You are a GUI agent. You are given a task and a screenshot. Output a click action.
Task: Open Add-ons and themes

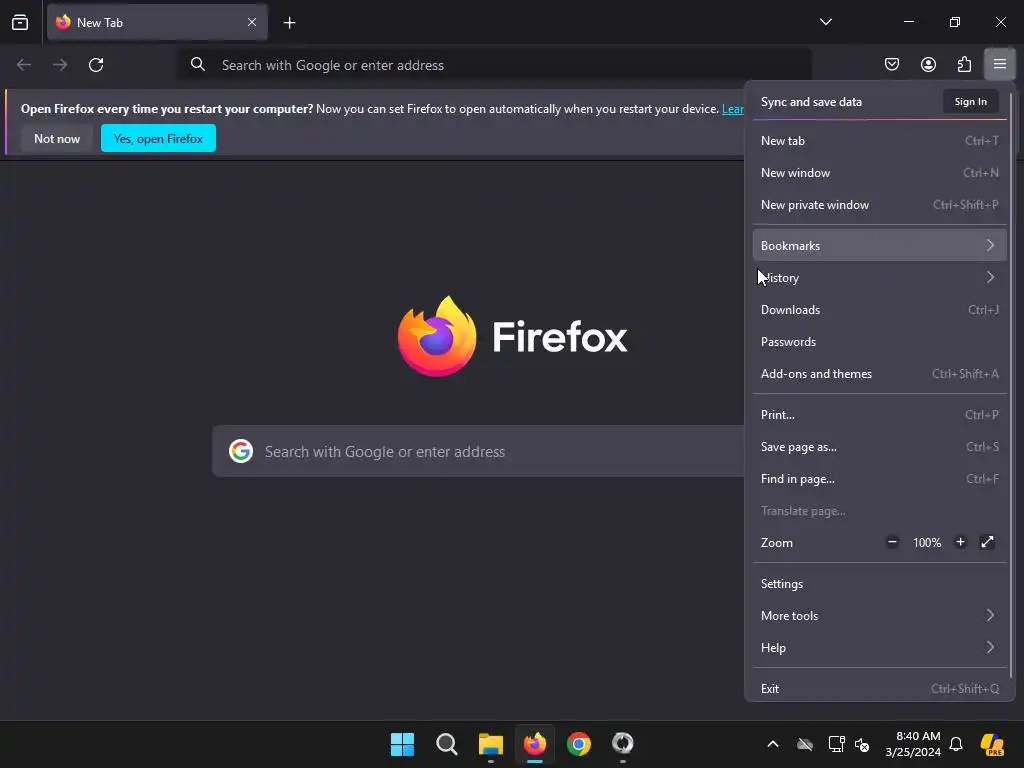pyautogui.click(x=879, y=374)
